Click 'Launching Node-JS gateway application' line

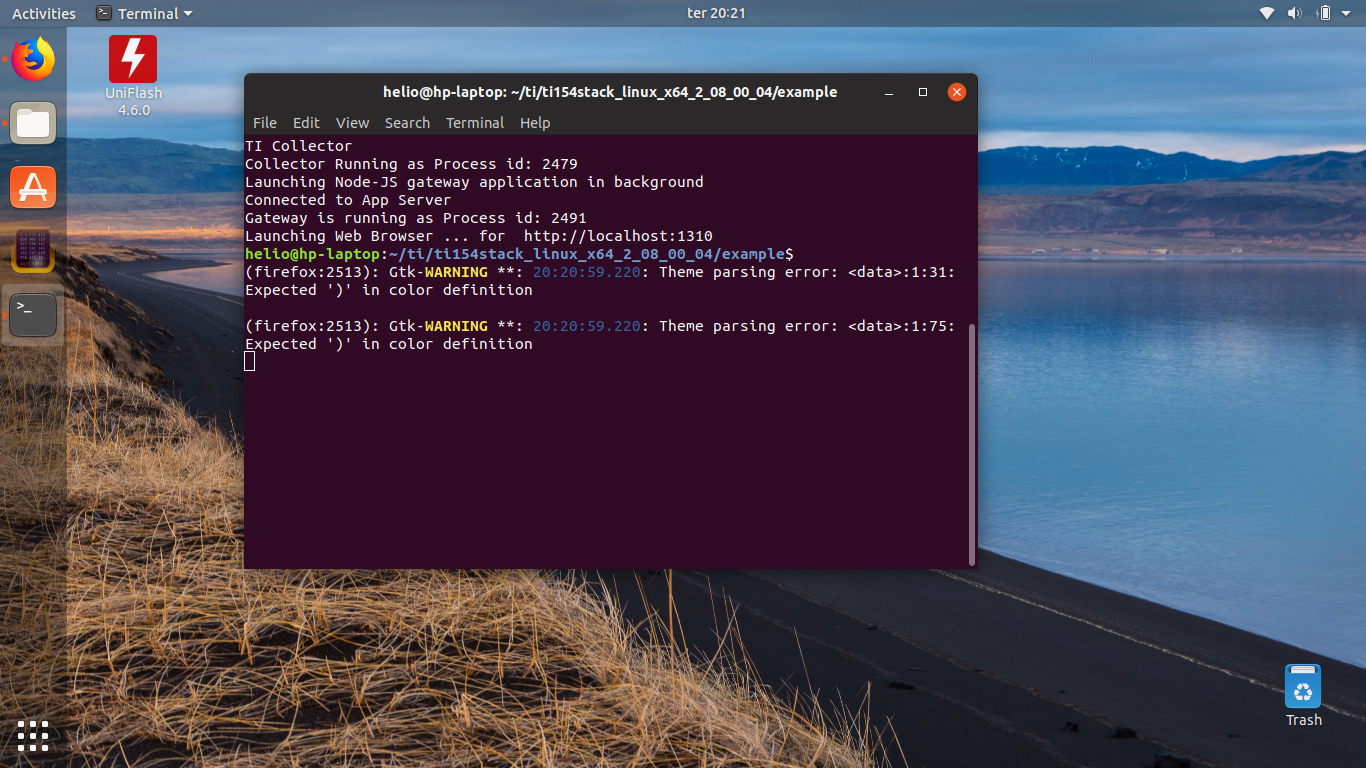coord(474,182)
